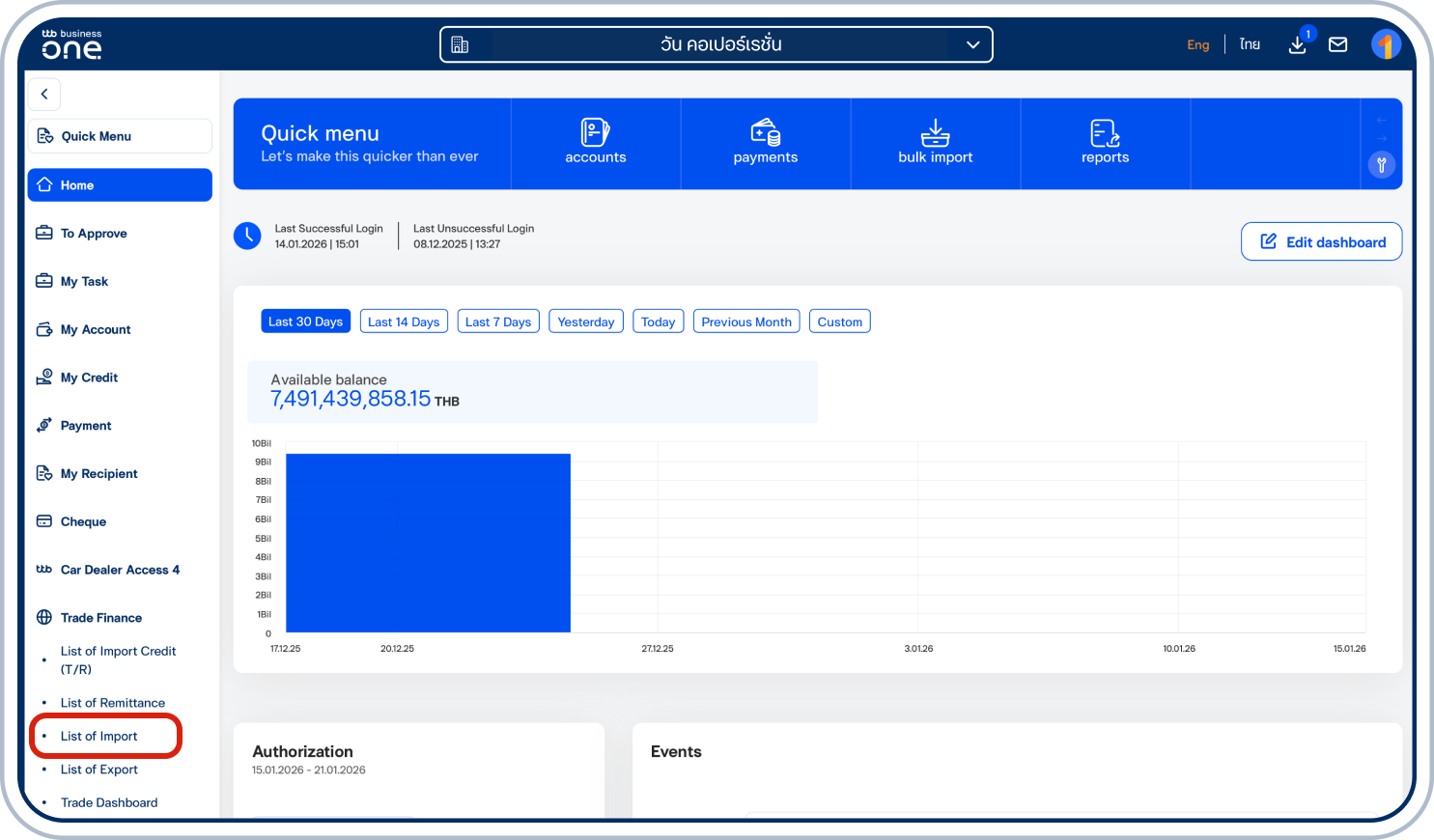
Task: Open My Account in the sidebar
Action: (95, 329)
